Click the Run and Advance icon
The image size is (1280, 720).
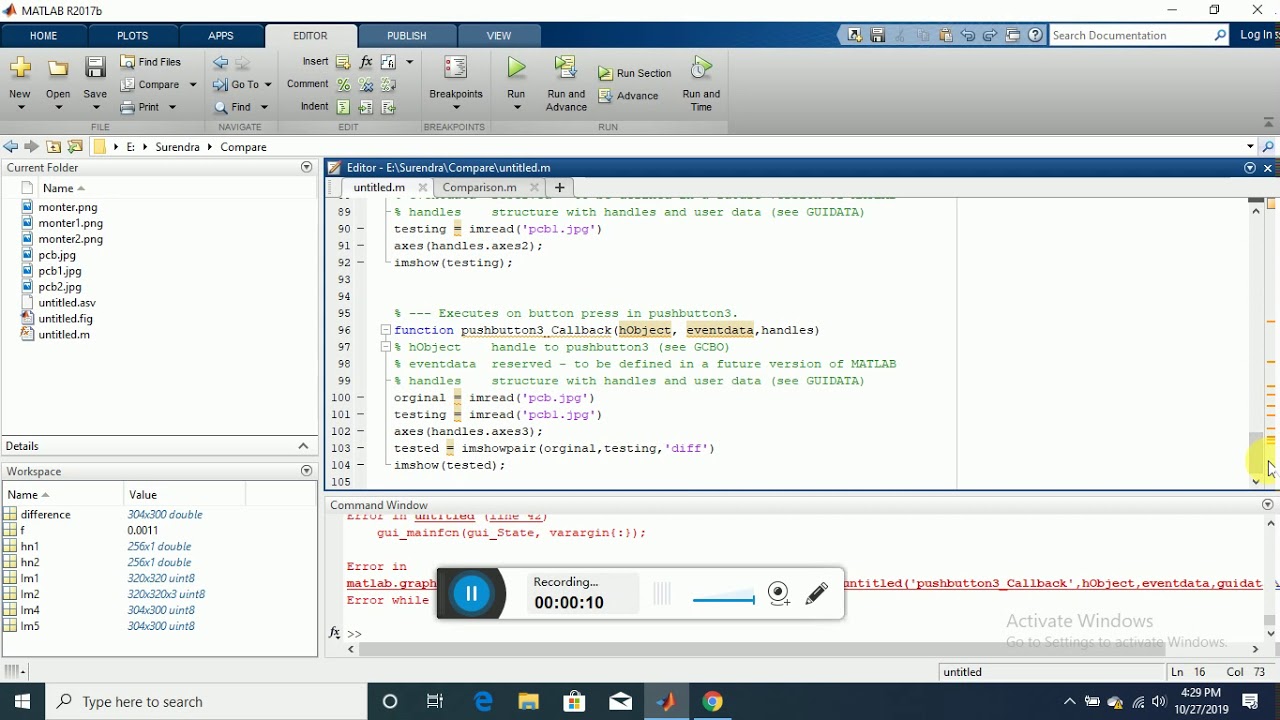pyautogui.click(x=566, y=68)
